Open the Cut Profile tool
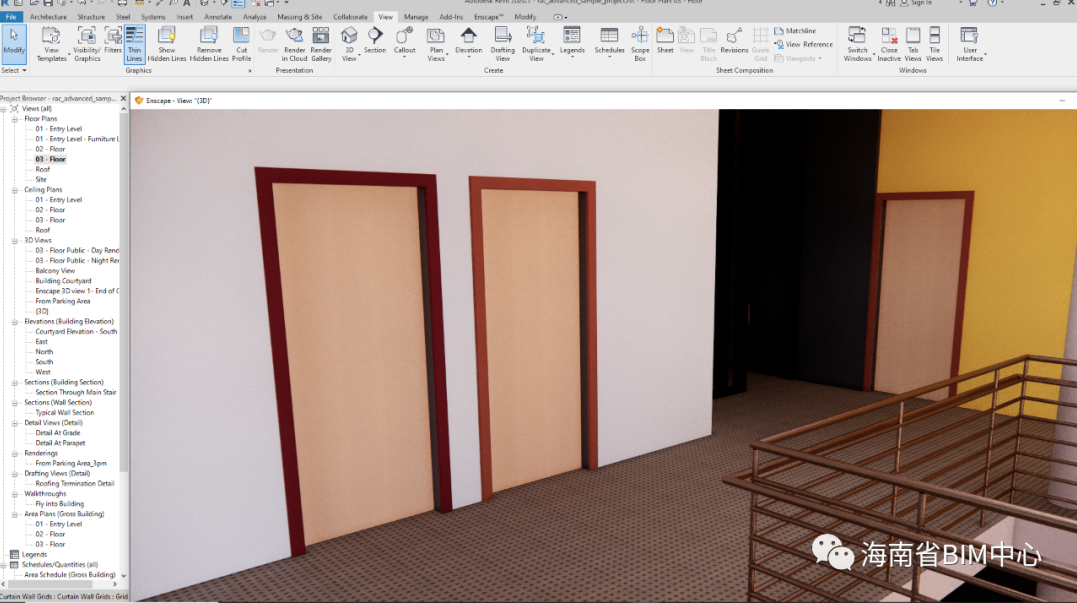Image resolution: width=1077 pixels, height=603 pixels. pyautogui.click(x=242, y=43)
